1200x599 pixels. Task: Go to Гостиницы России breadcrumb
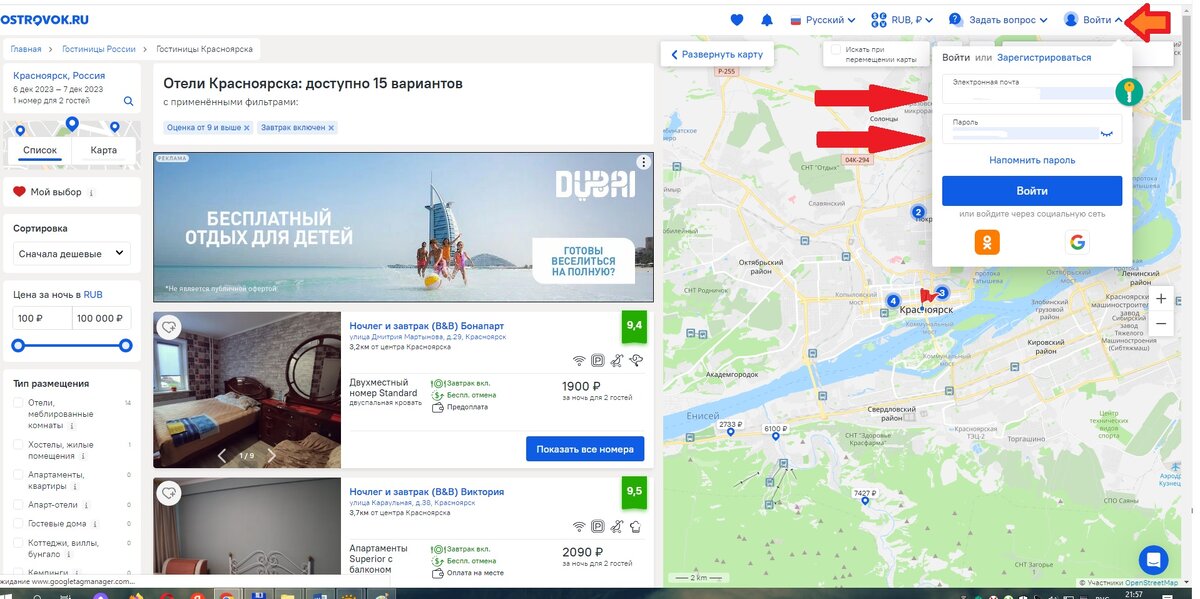pos(98,48)
